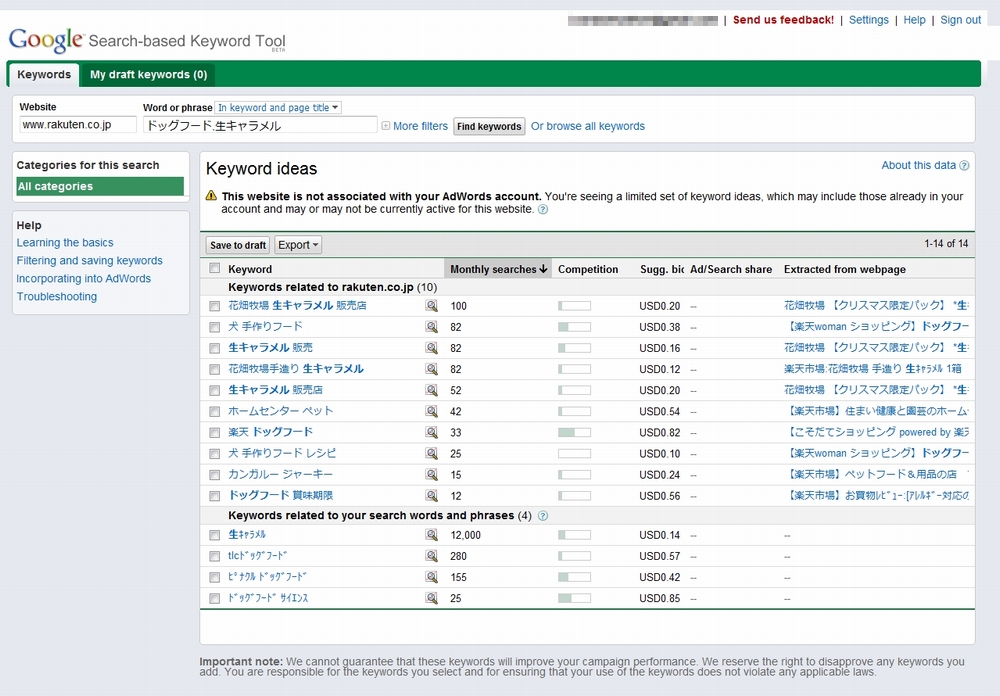Open the My draft keywords (0) tab
This screenshot has height=696, width=1000.
pos(149,75)
